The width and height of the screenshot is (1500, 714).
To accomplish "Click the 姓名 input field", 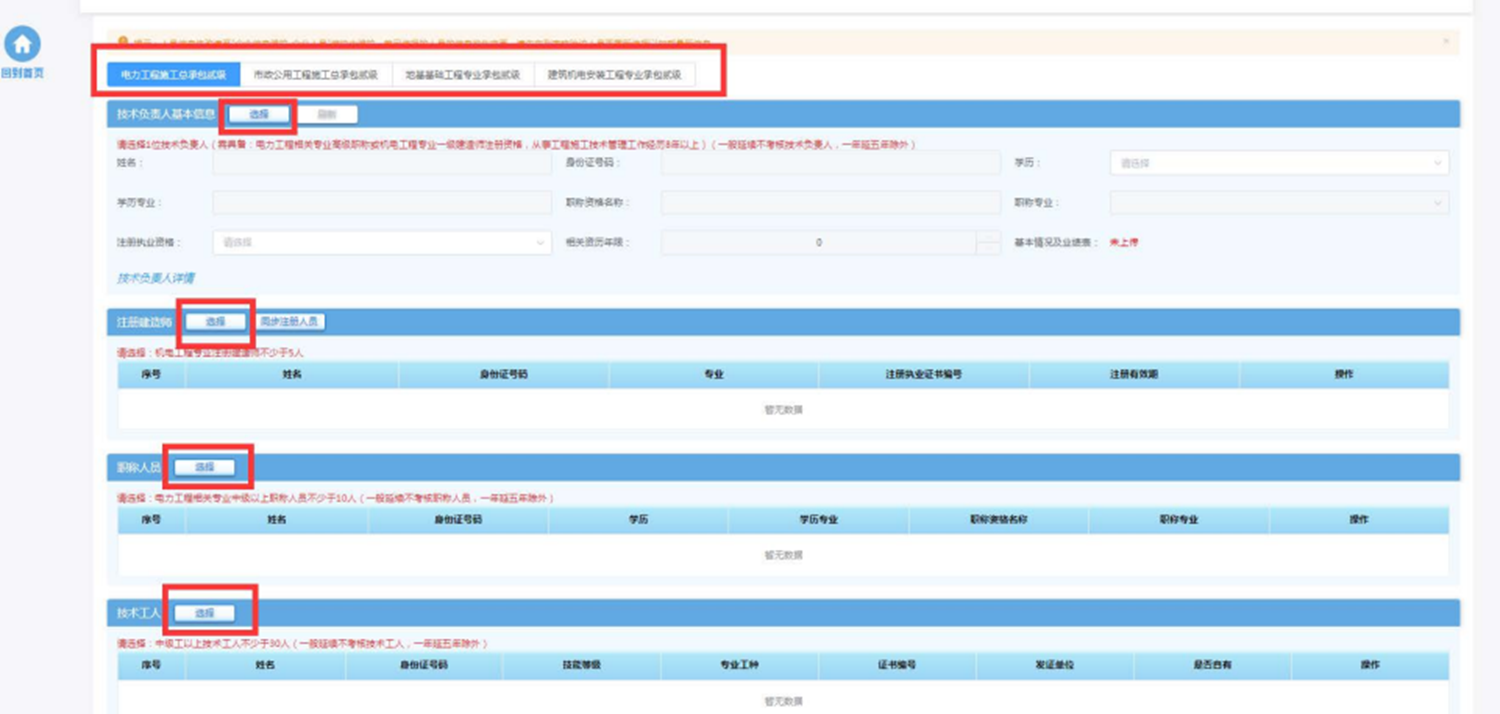I will coord(381,163).
